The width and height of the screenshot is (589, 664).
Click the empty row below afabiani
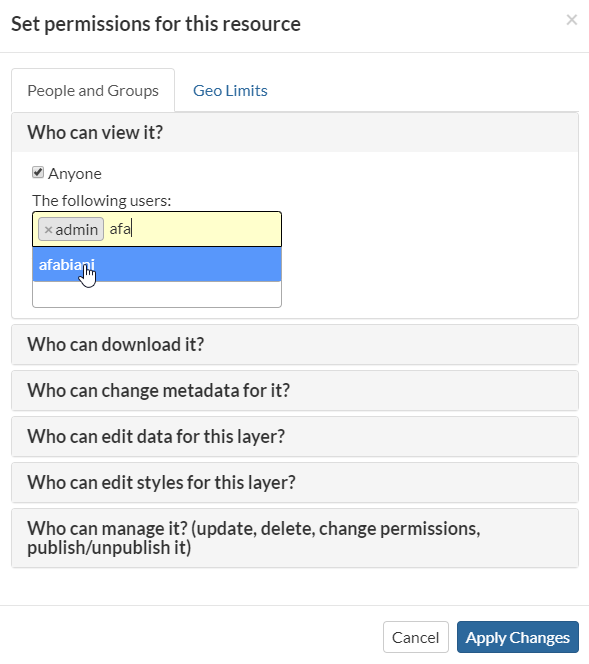click(157, 294)
